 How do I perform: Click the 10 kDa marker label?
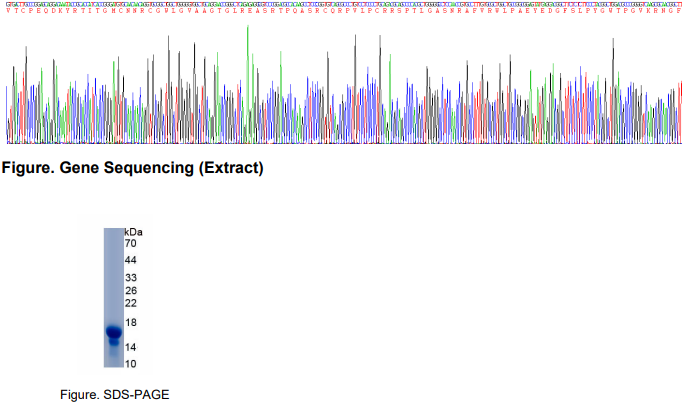130,363
